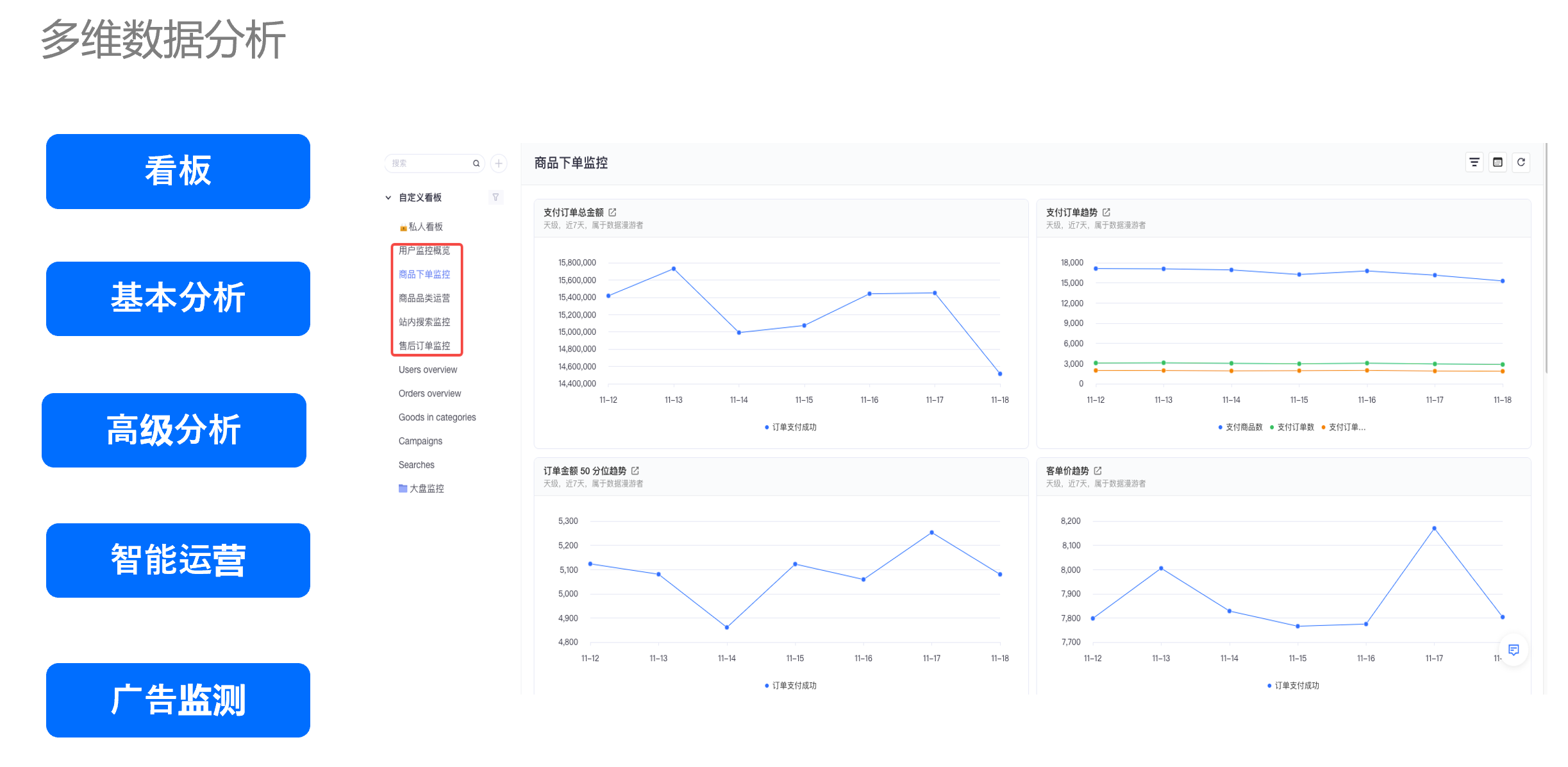Open 客单价趋势 chart external link icon
This screenshot has height=767, width=1568.
tap(1097, 471)
